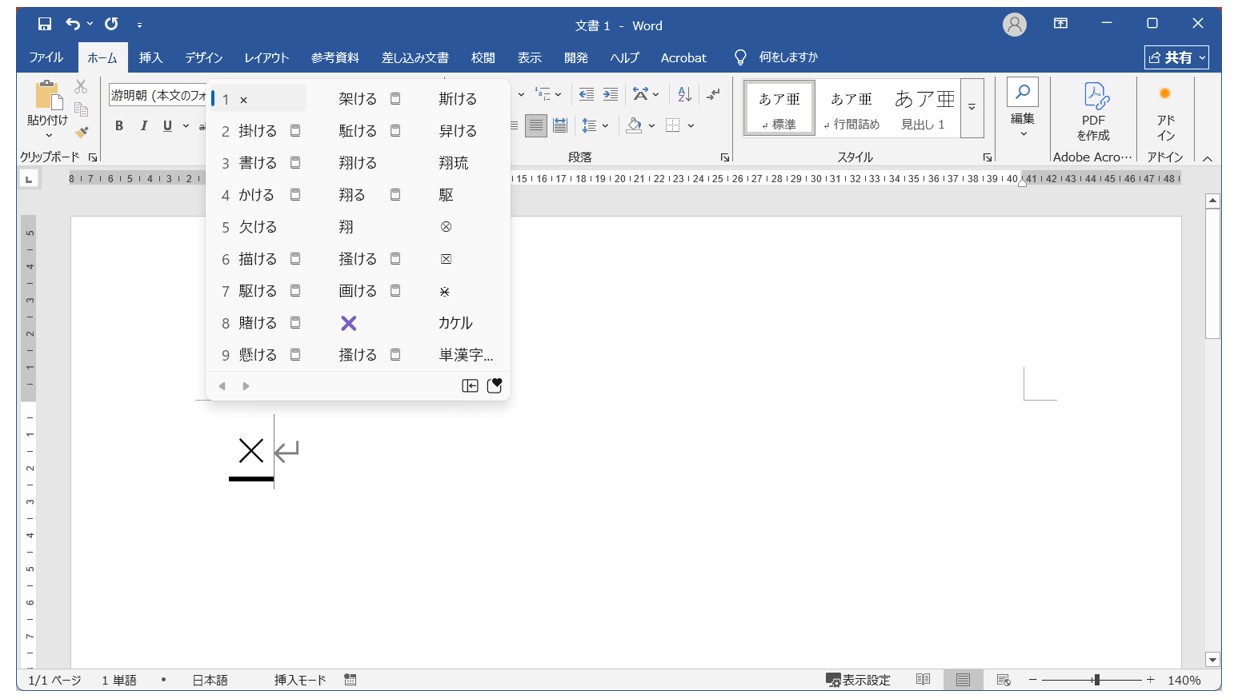Switch to read mode view
The image size is (1236, 700).
923,680
